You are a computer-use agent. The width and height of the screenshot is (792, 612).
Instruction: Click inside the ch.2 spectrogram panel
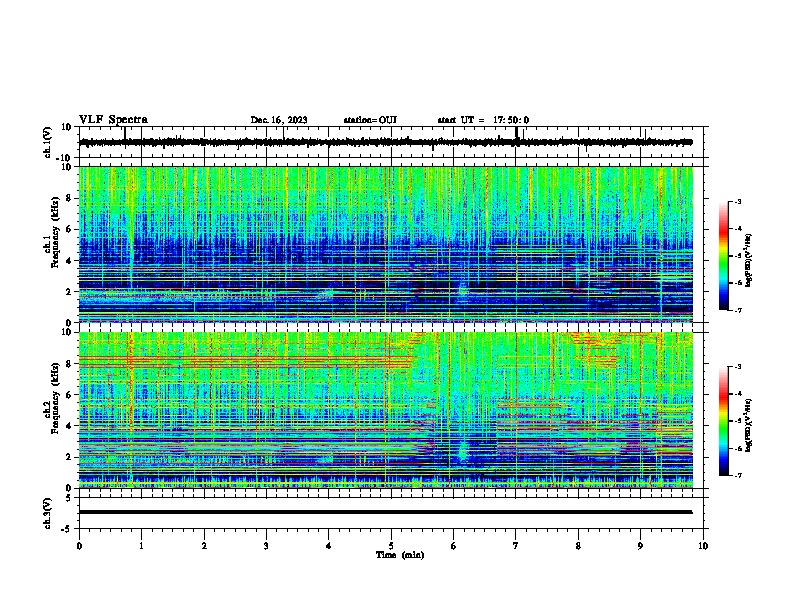click(386, 410)
